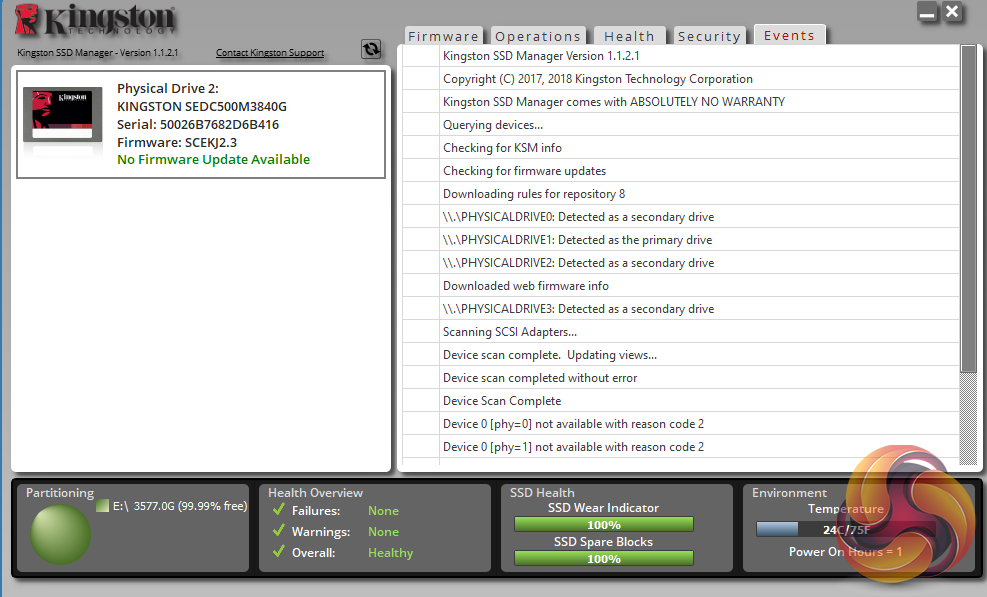Go to the Security tab
Screen dimensions: 987x597
(709, 36)
